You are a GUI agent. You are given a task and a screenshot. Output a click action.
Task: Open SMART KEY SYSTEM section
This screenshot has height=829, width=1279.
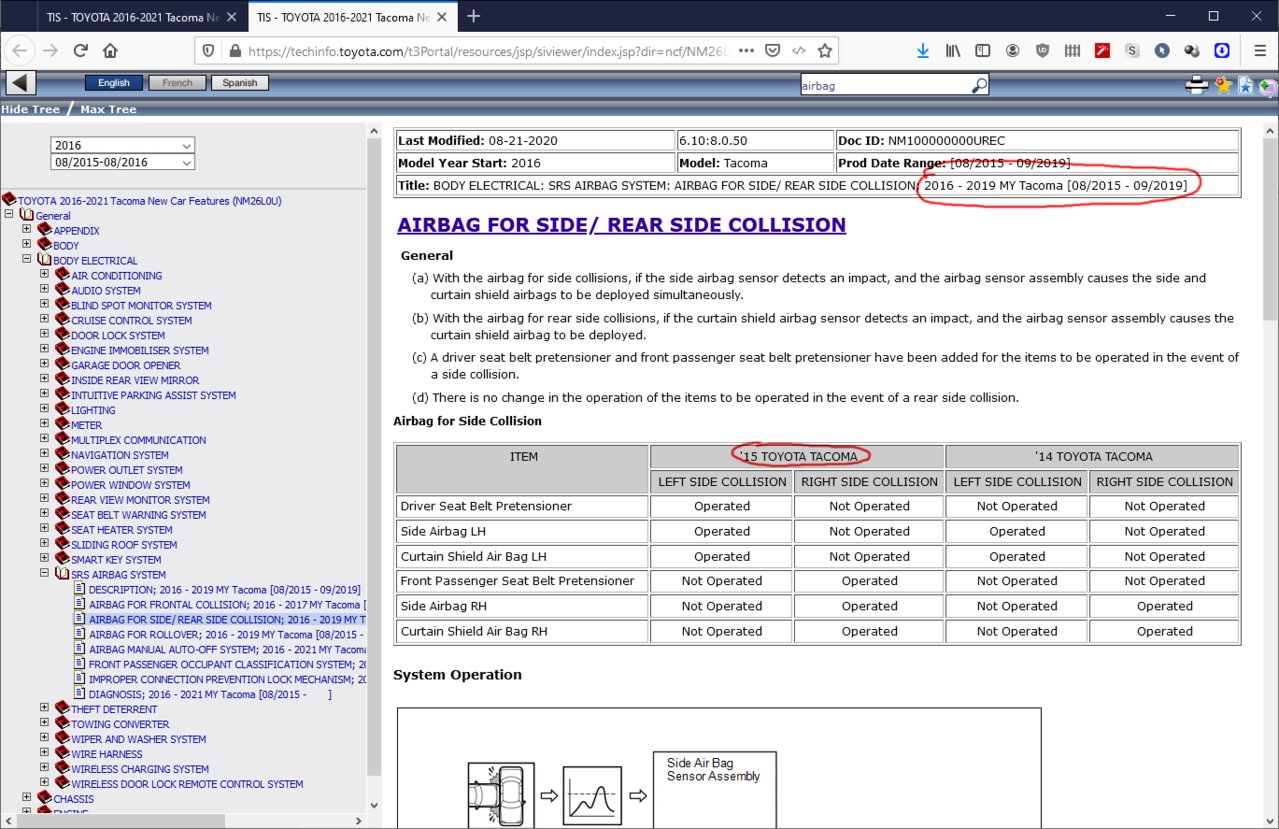(116, 560)
